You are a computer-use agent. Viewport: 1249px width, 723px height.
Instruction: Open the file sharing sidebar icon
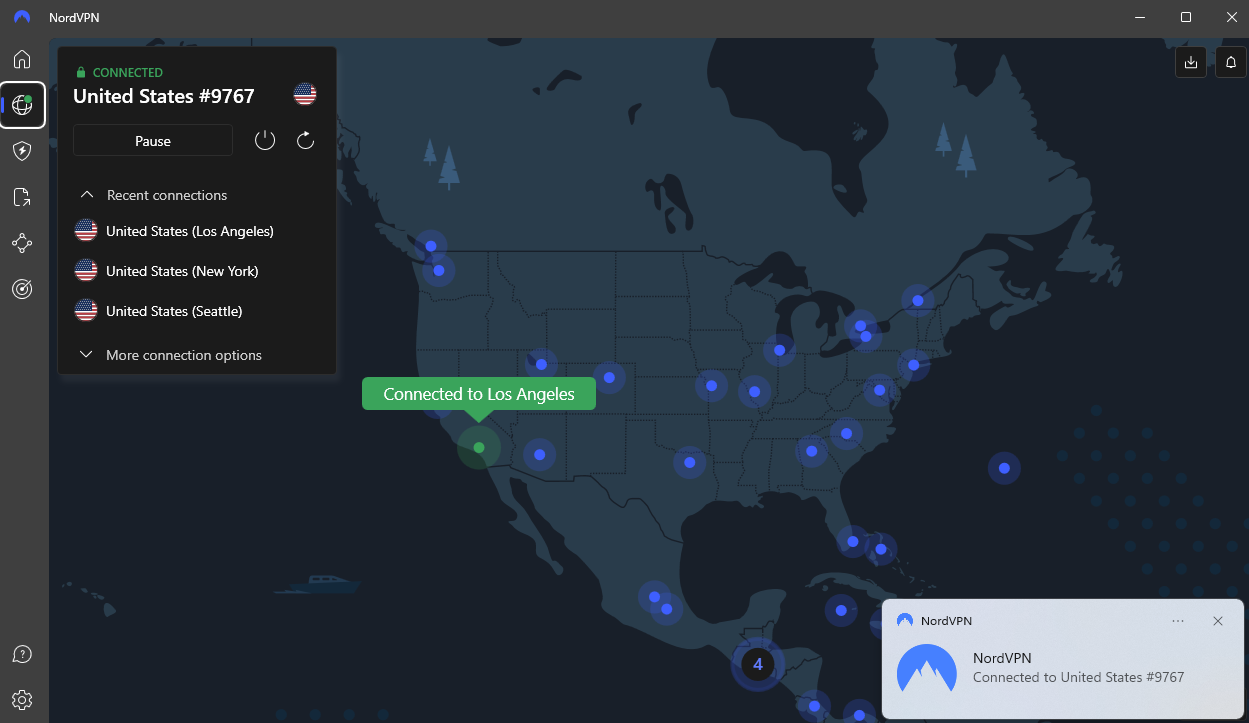click(x=22, y=197)
